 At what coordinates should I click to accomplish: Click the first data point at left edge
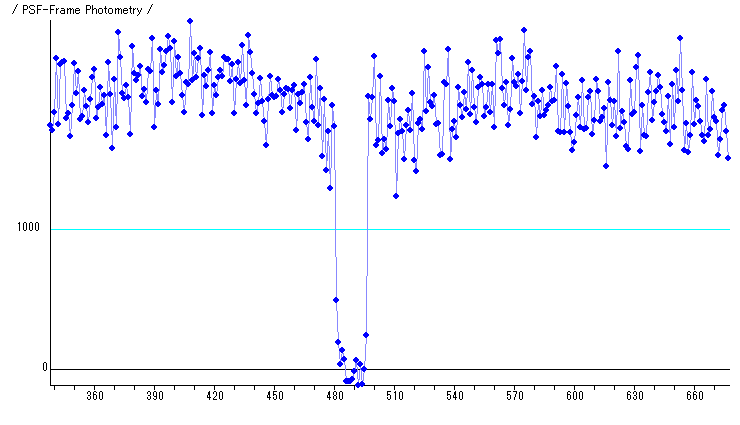[50, 125]
